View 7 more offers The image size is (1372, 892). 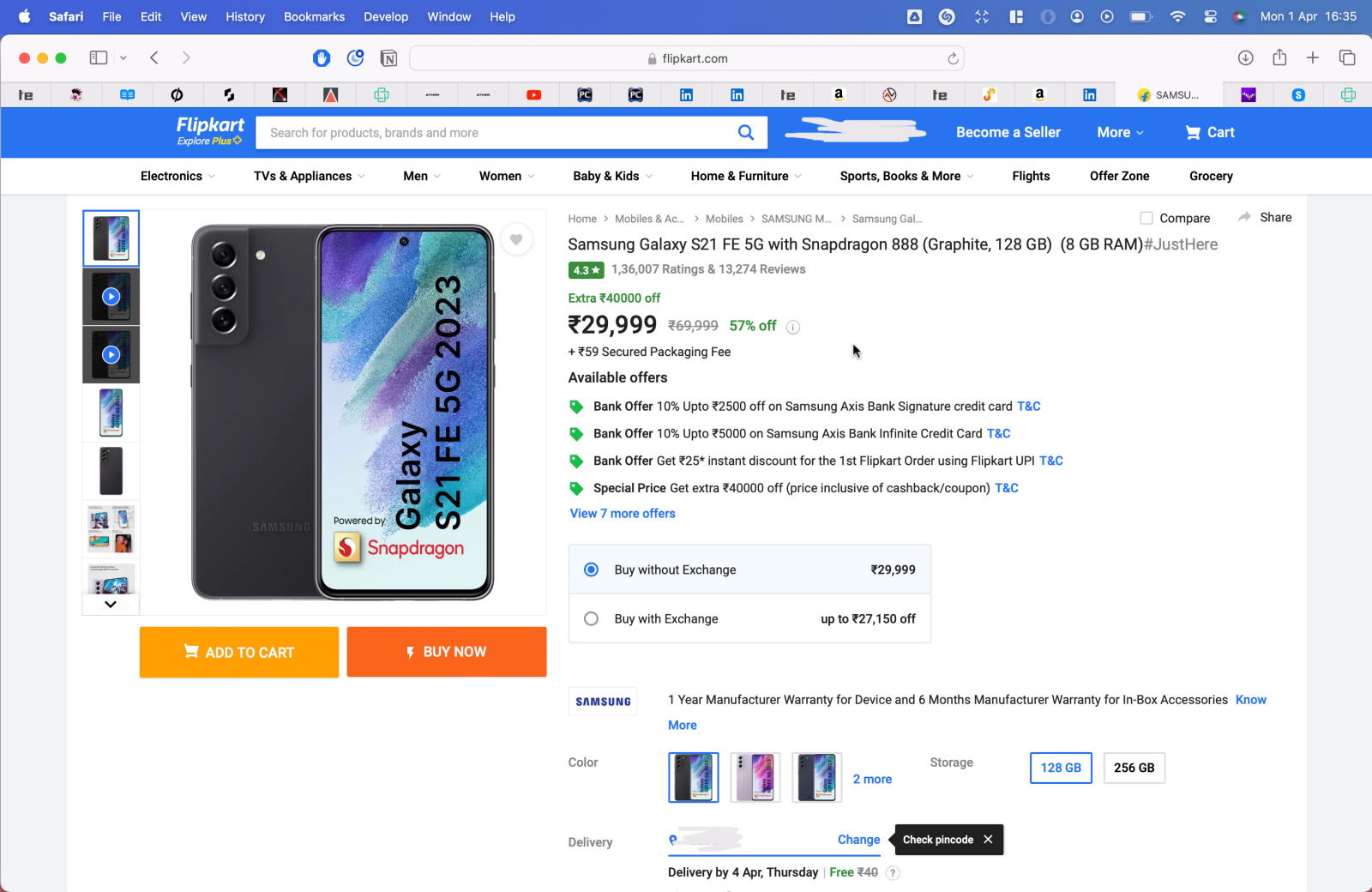click(623, 513)
